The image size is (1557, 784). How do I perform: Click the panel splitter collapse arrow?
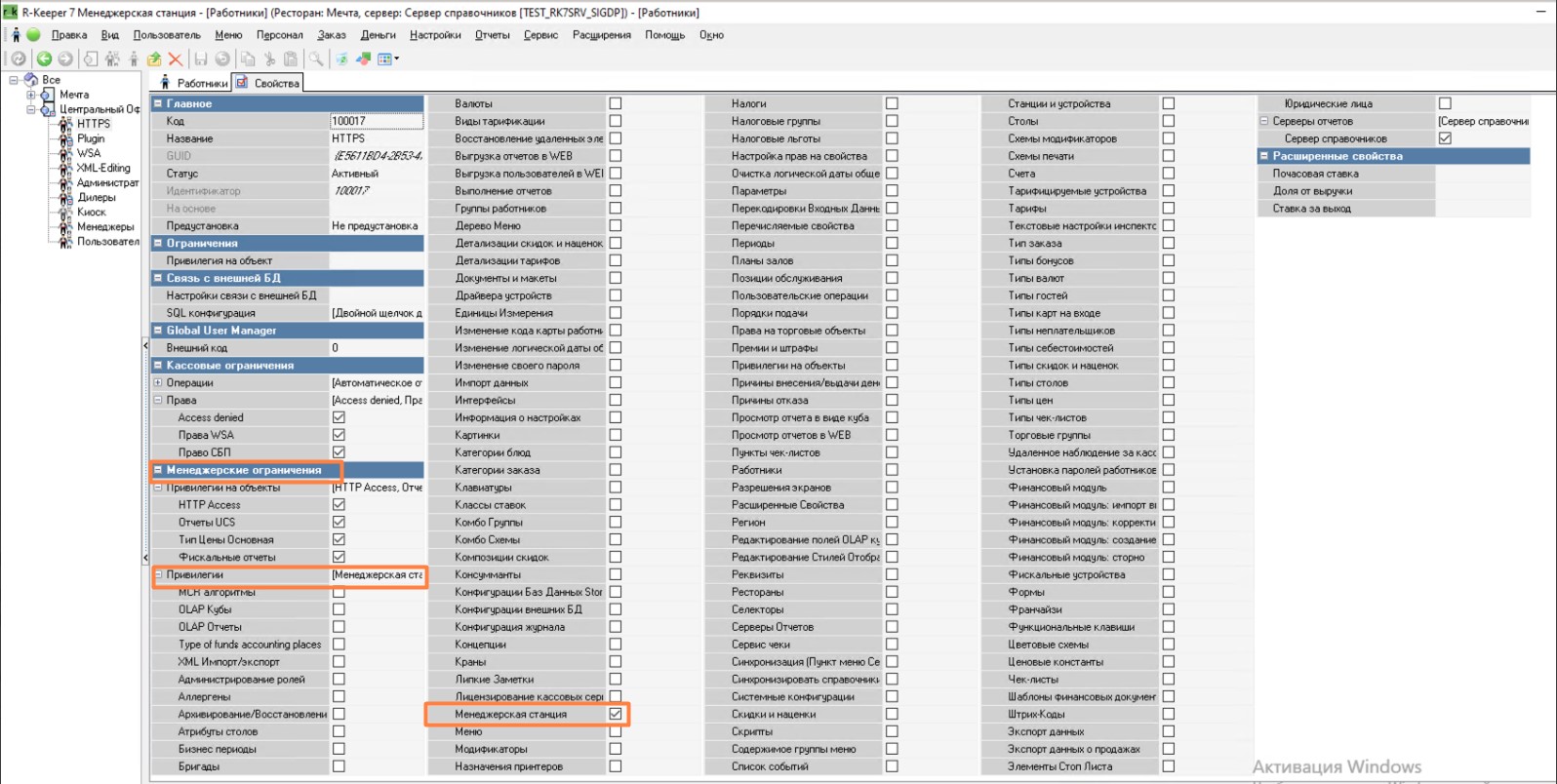click(145, 345)
